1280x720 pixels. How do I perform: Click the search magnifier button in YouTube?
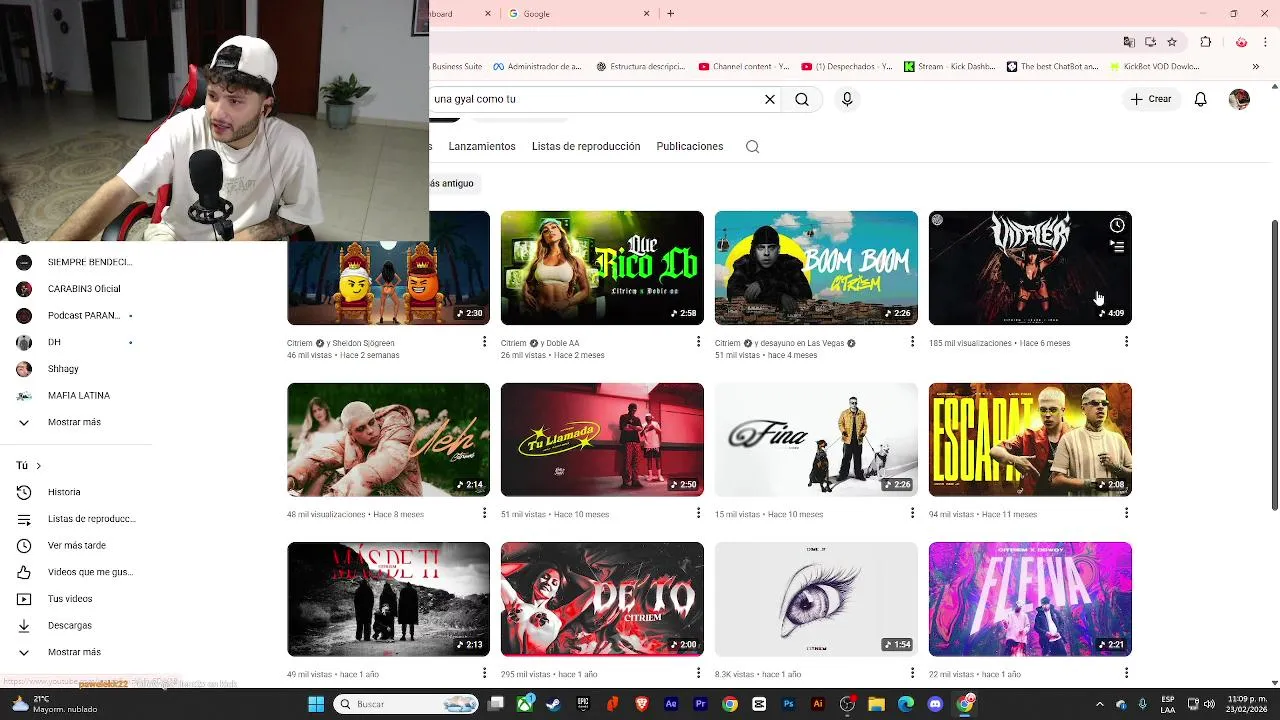click(x=802, y=99)
